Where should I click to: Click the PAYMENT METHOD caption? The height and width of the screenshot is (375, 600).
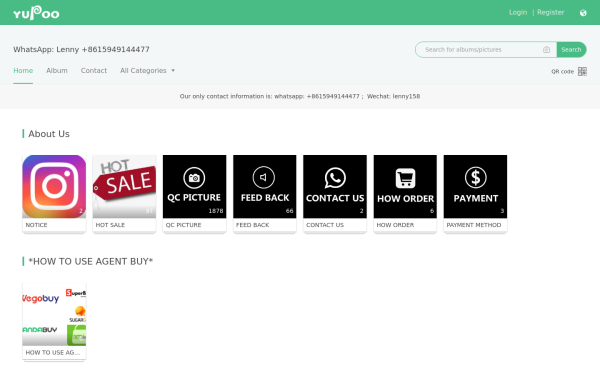[474, 225]
